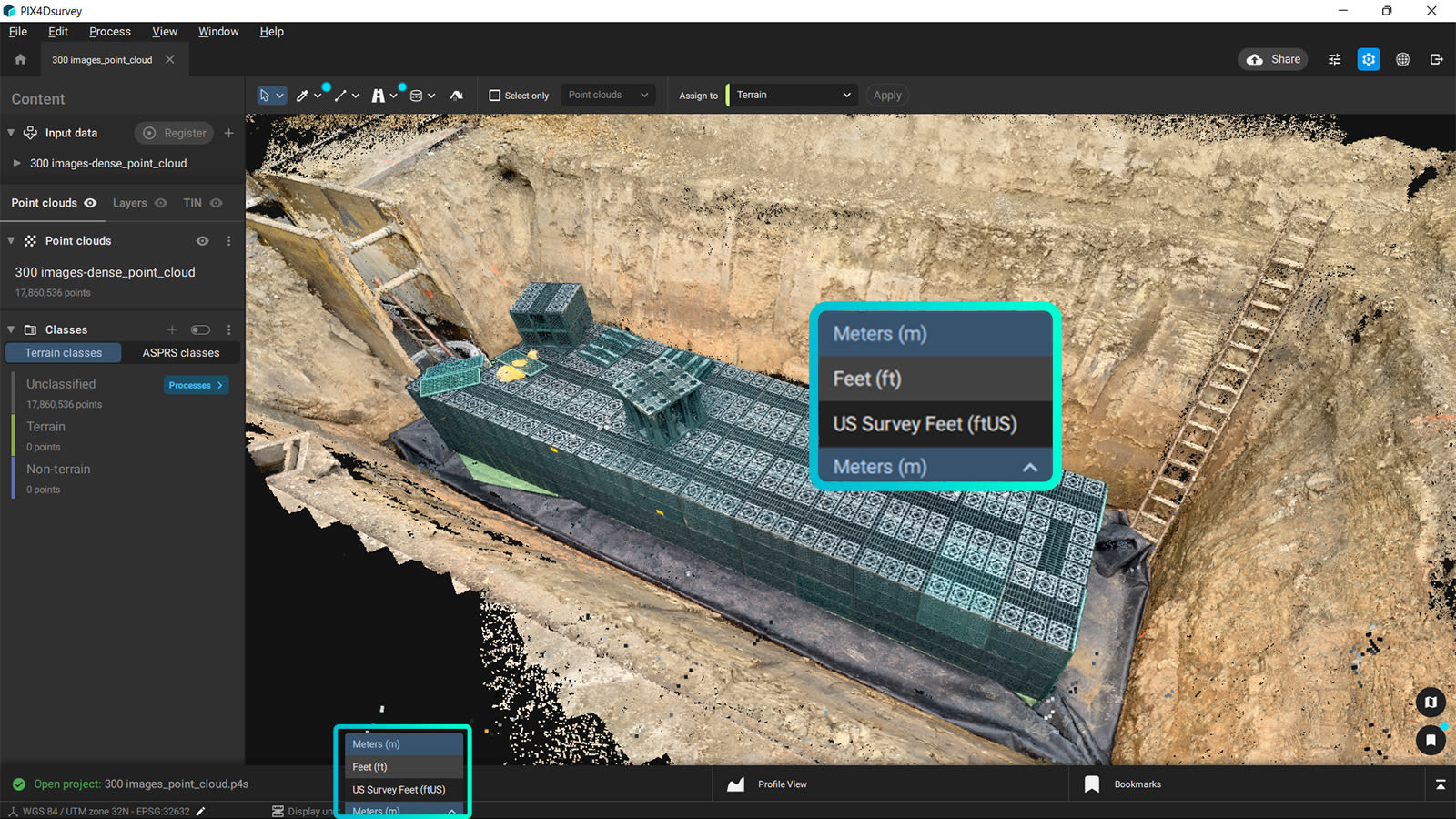Hide the Point clouds layer visibility

click(x=201, y=240)
